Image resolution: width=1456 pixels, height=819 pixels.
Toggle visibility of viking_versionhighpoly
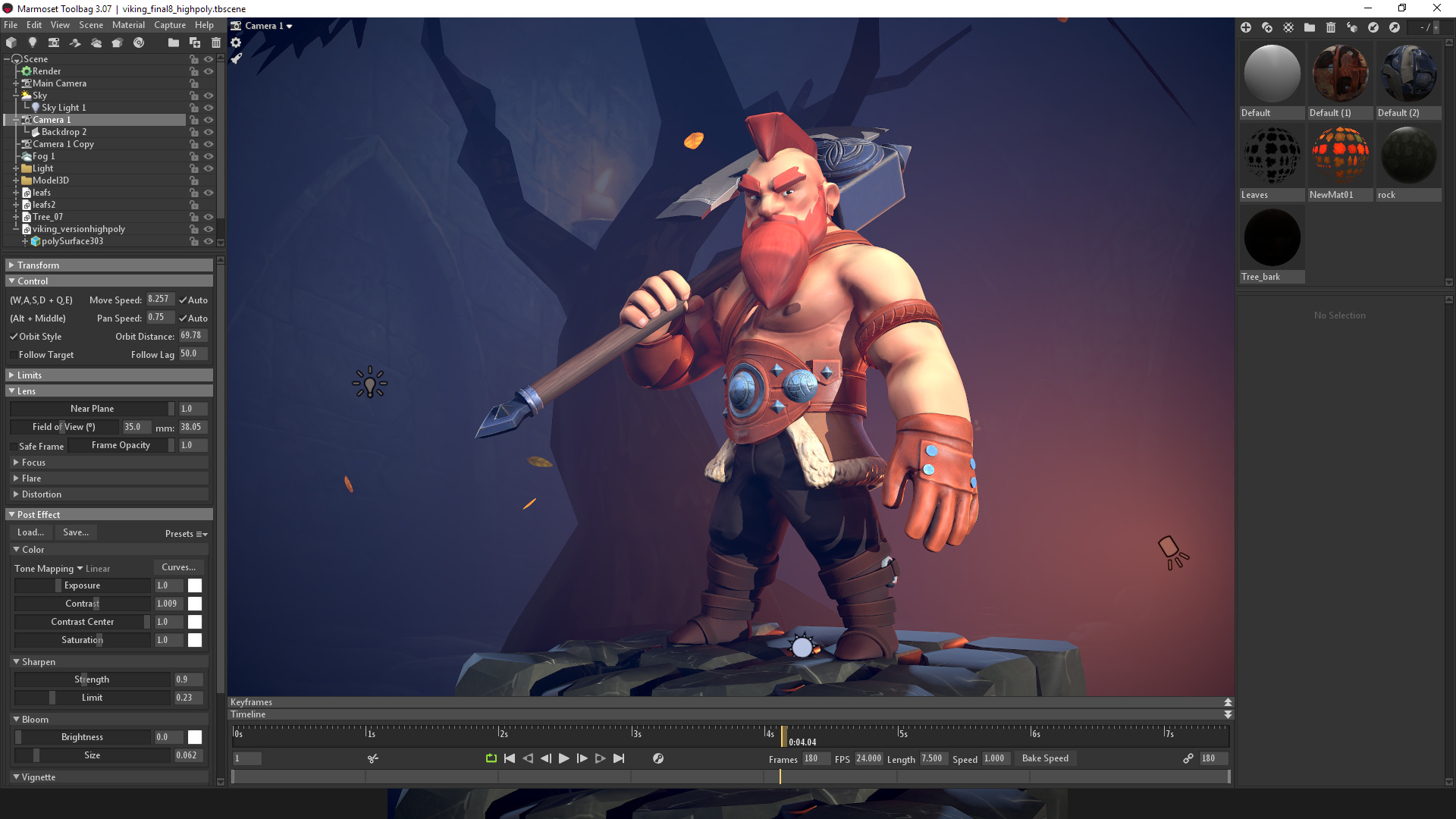pos(209,229)
